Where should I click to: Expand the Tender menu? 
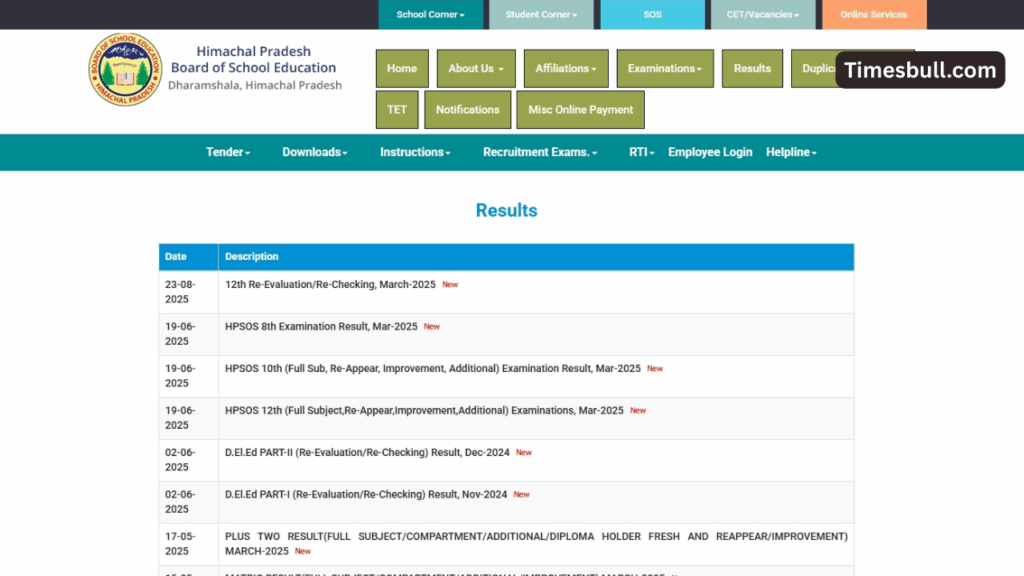[x=227, y=152]
